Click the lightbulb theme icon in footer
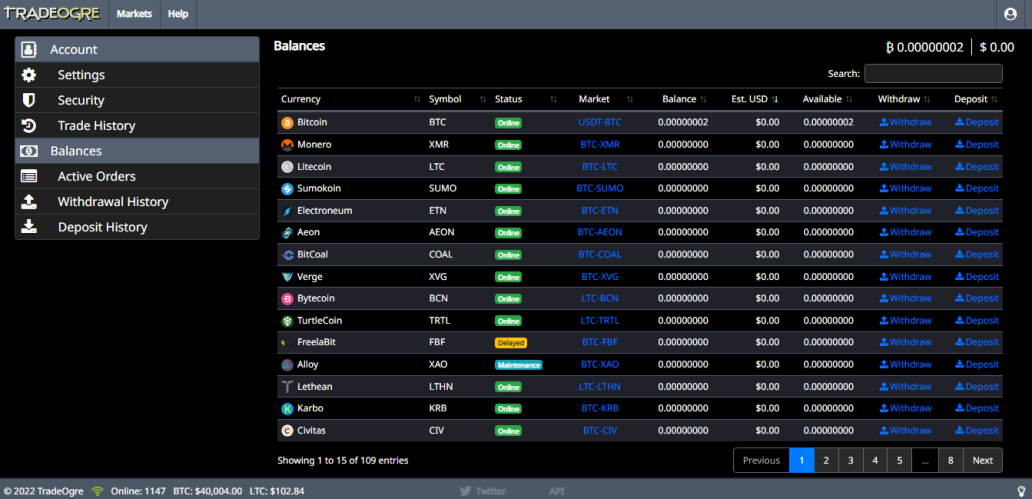The image size is (1032, 499). (1021, 491)
